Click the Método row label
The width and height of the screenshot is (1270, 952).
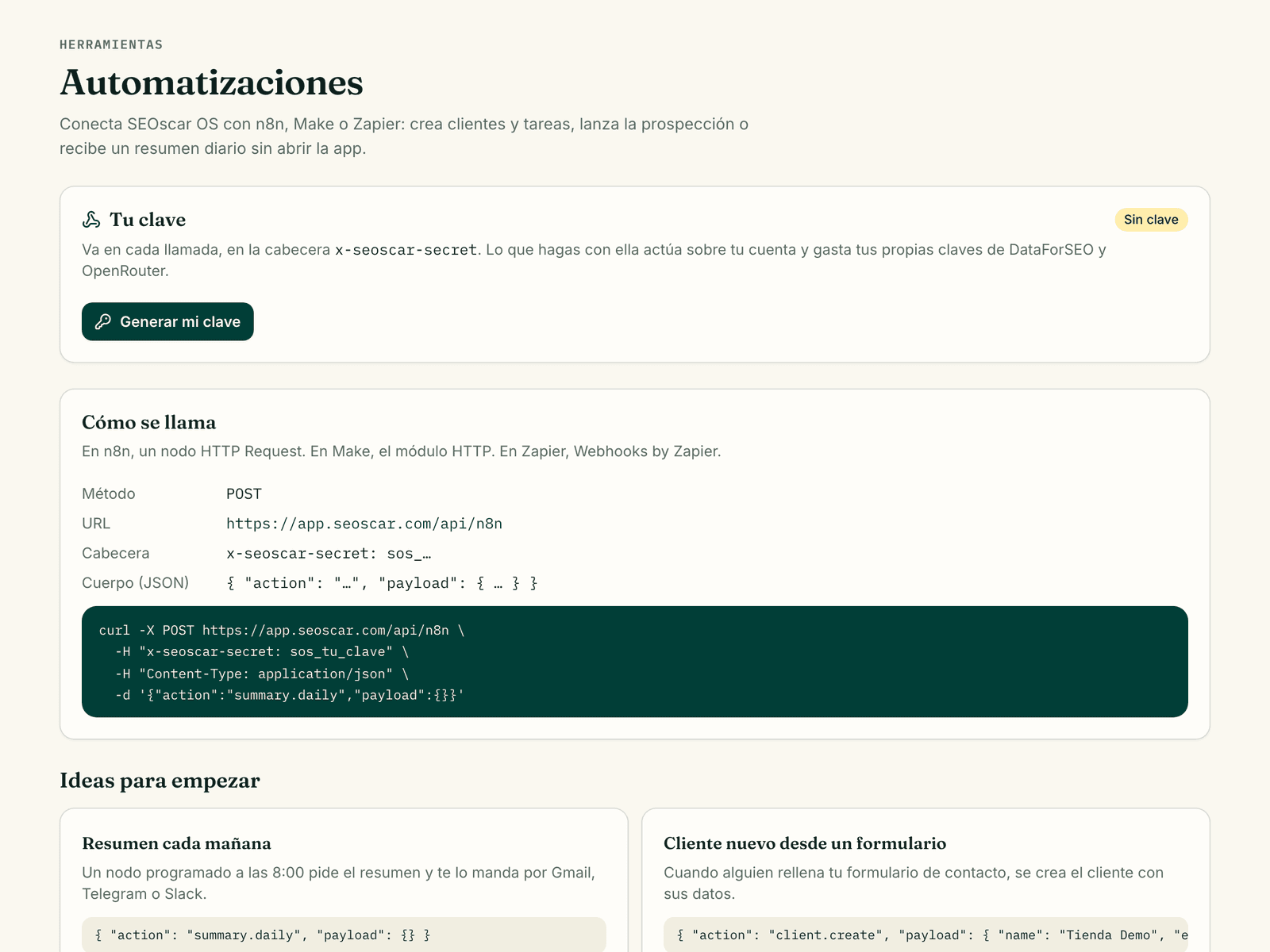(x=109, y=493)
